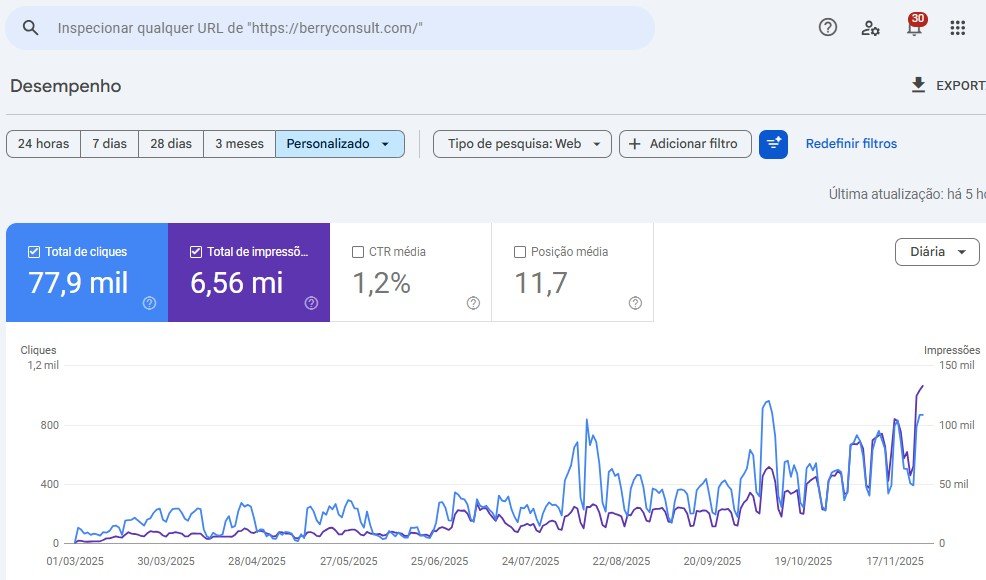986x580 pixels.
Task: Click the export download icon
Action: 919,86
